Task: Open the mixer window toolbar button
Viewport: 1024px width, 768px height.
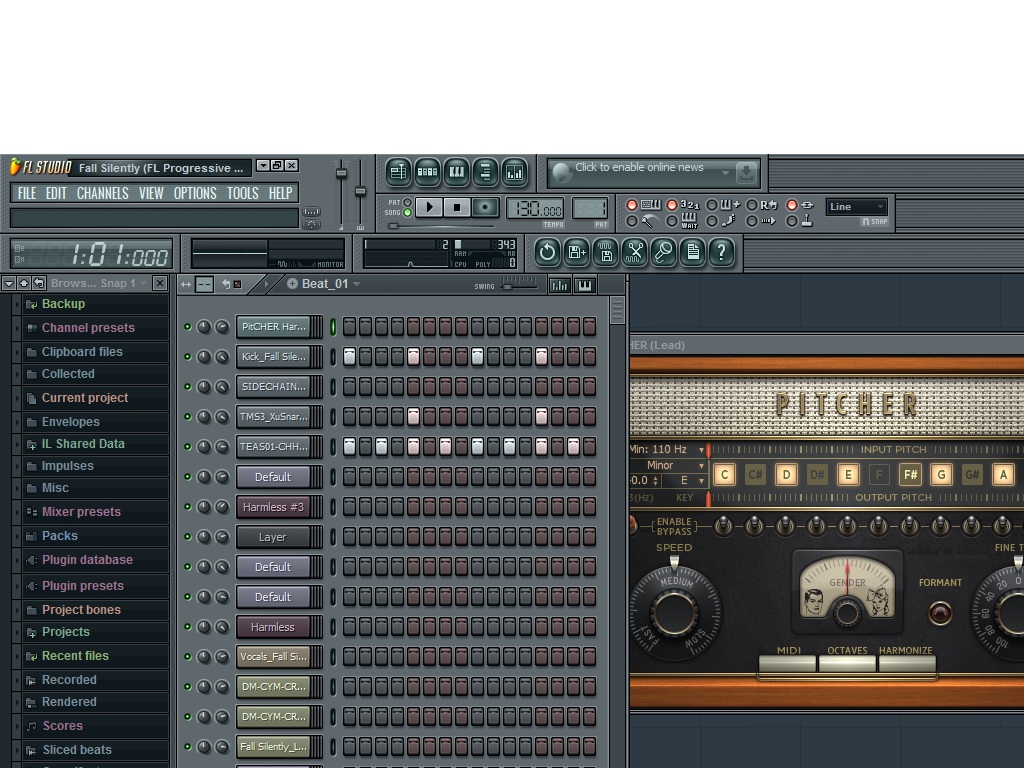Action: [515, 172]
